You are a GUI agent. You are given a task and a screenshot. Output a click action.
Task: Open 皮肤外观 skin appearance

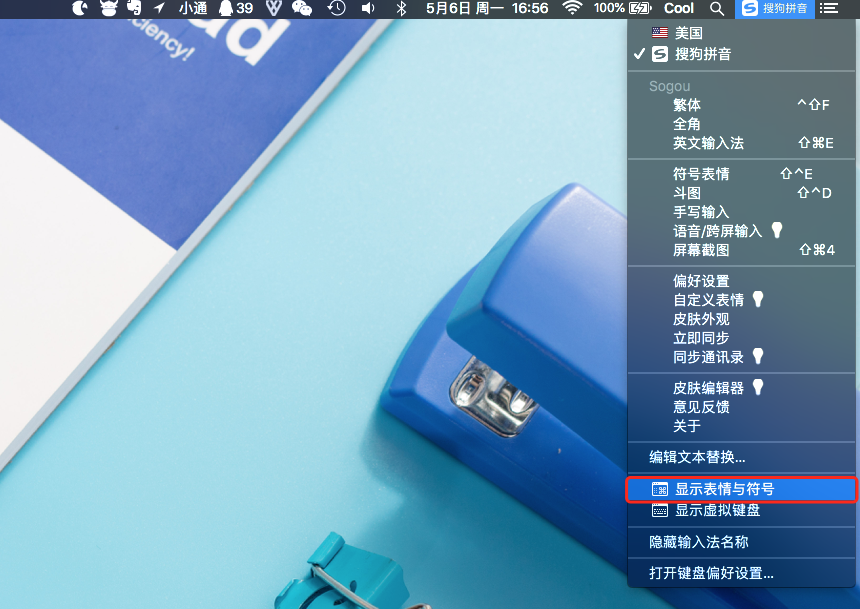pyautogui.click(x=742, y=319)
